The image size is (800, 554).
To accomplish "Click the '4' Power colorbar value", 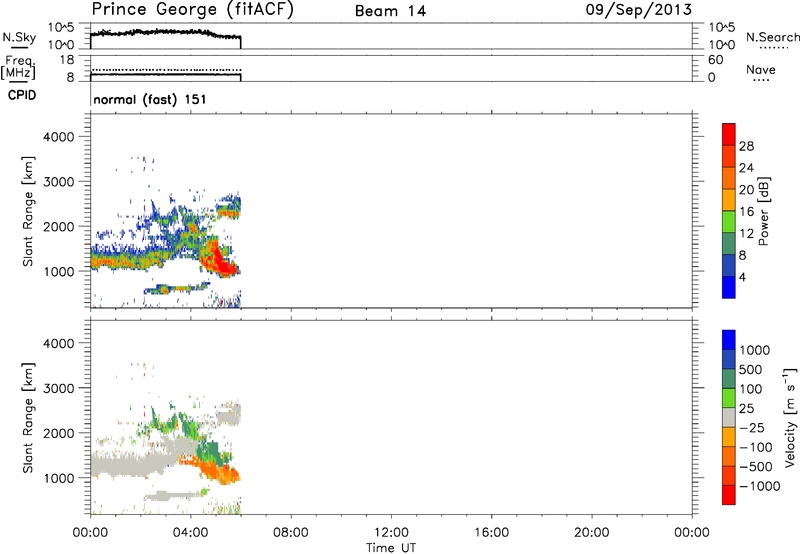I will (x=742, y=277).
